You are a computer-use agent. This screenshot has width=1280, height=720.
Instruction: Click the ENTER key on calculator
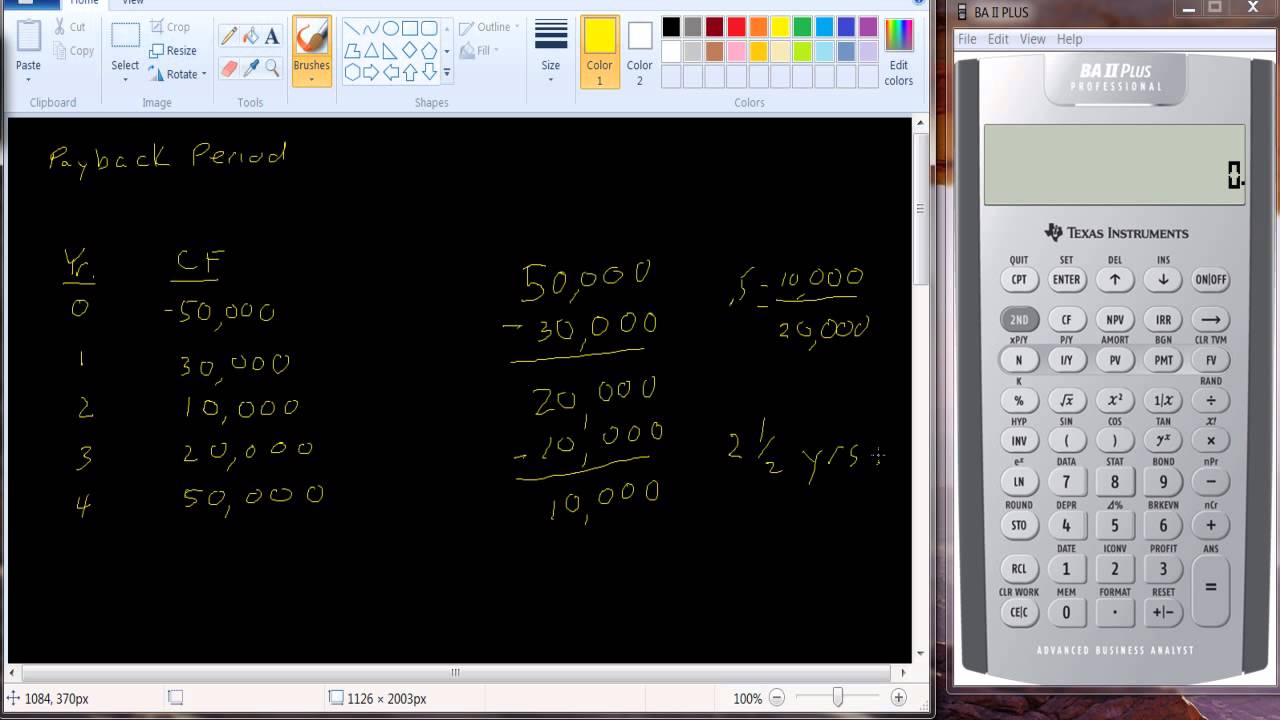[1067, 280]
